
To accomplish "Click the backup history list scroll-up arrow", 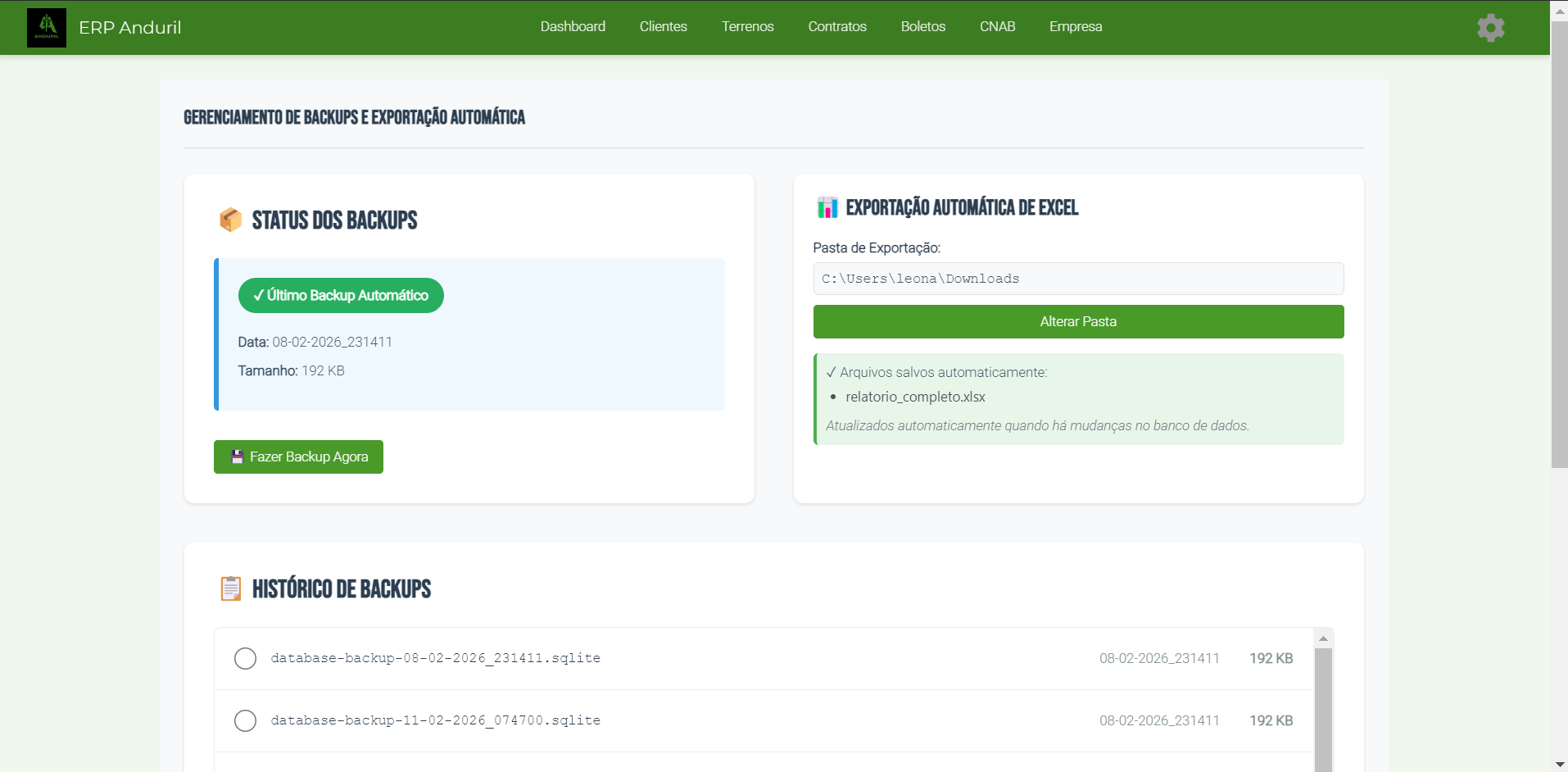I will 1323,638.
